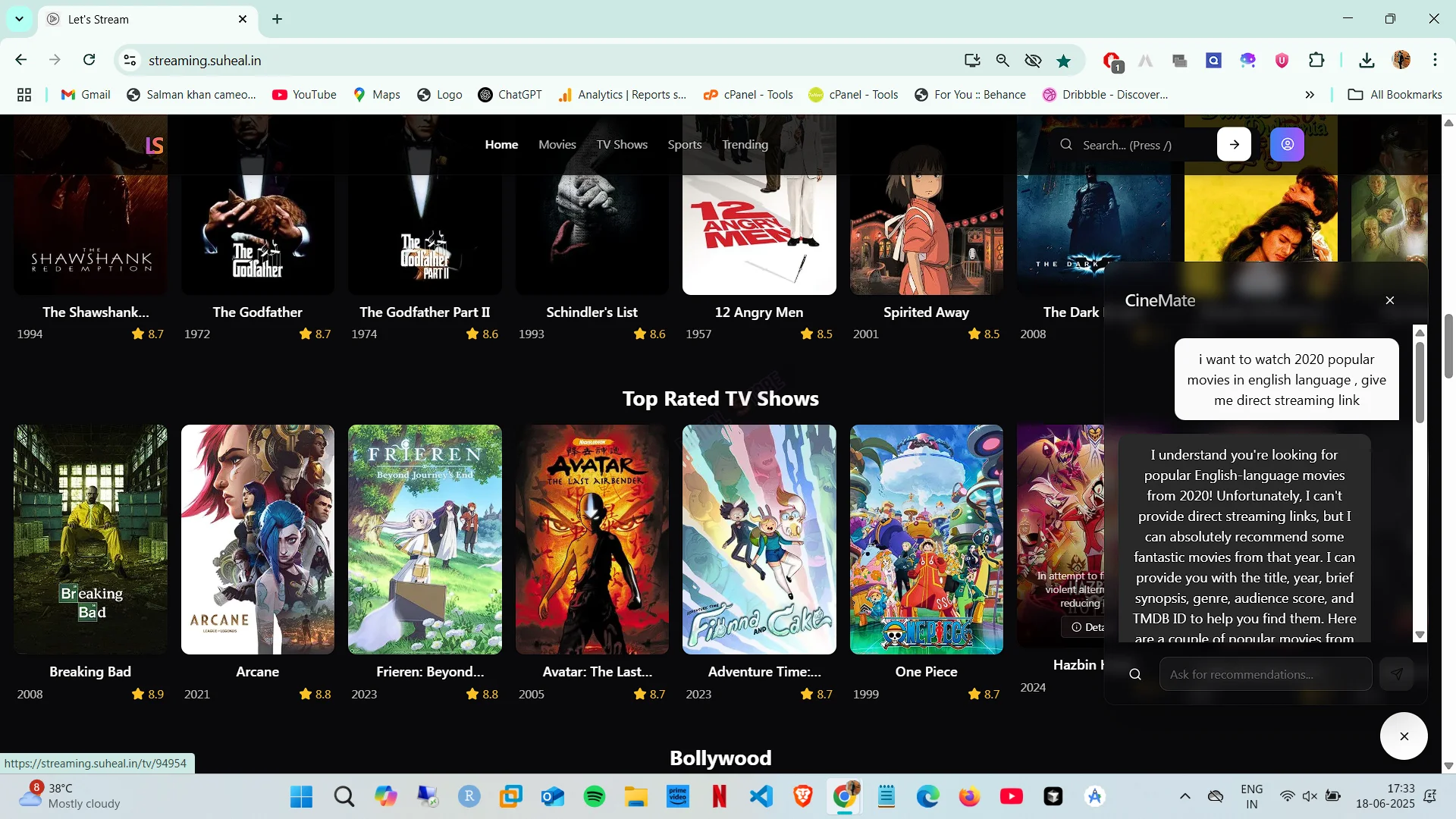1456x819 pixels.
Task: Open File Explorer from taskbar
Action: (636, 796)
